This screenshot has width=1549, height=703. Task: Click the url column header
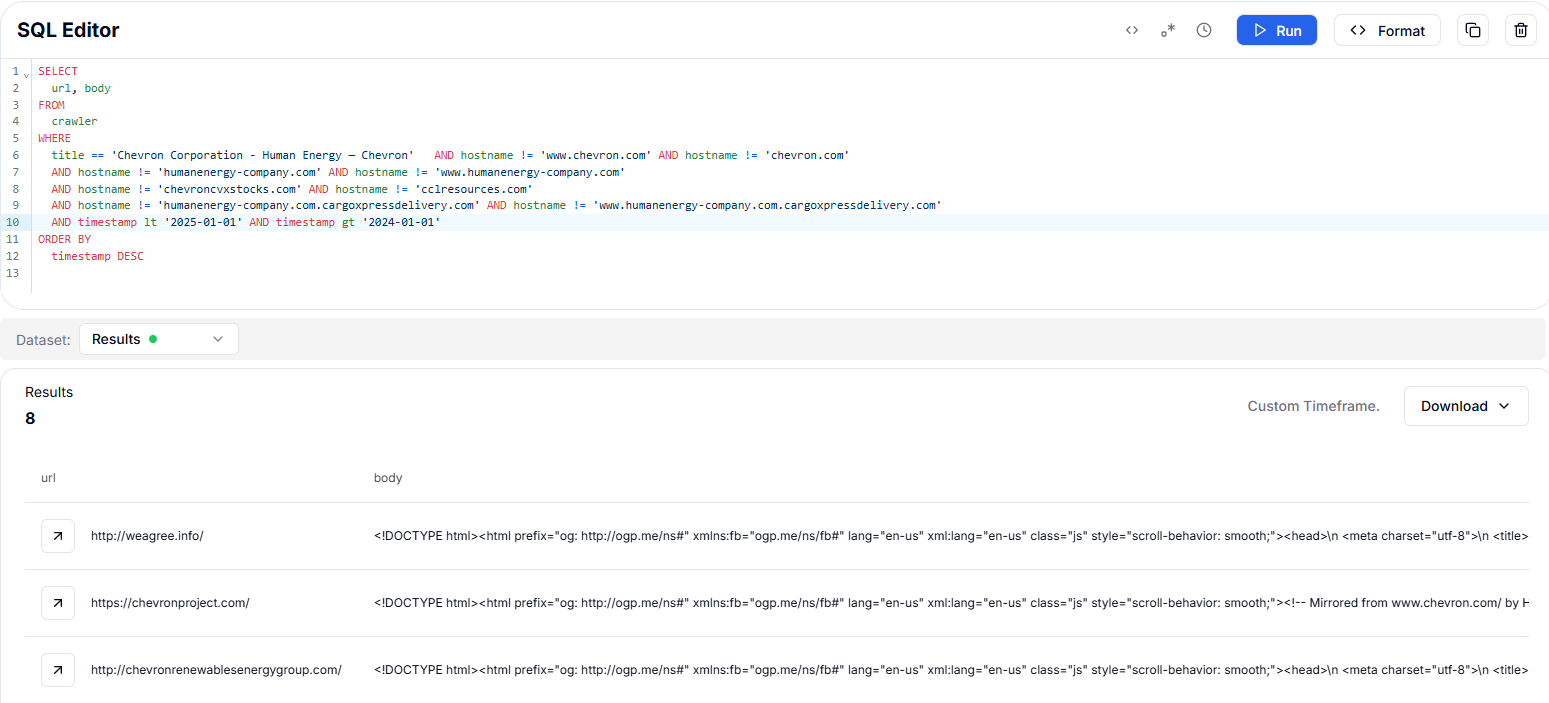(48, 478)
